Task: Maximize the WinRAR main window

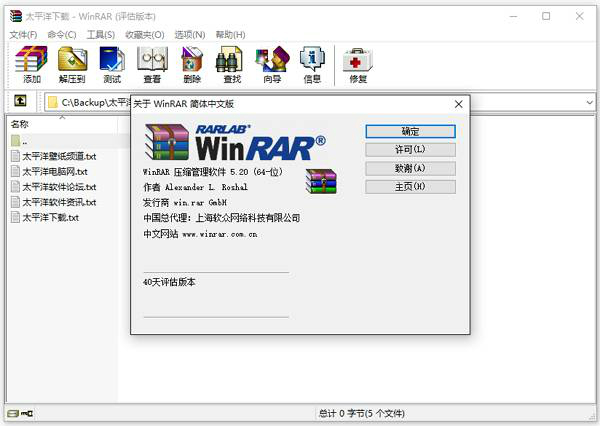Action: coord(546,16)
